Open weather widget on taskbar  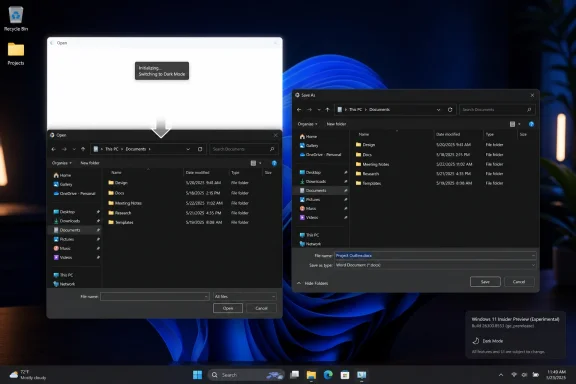click(28, 375)
